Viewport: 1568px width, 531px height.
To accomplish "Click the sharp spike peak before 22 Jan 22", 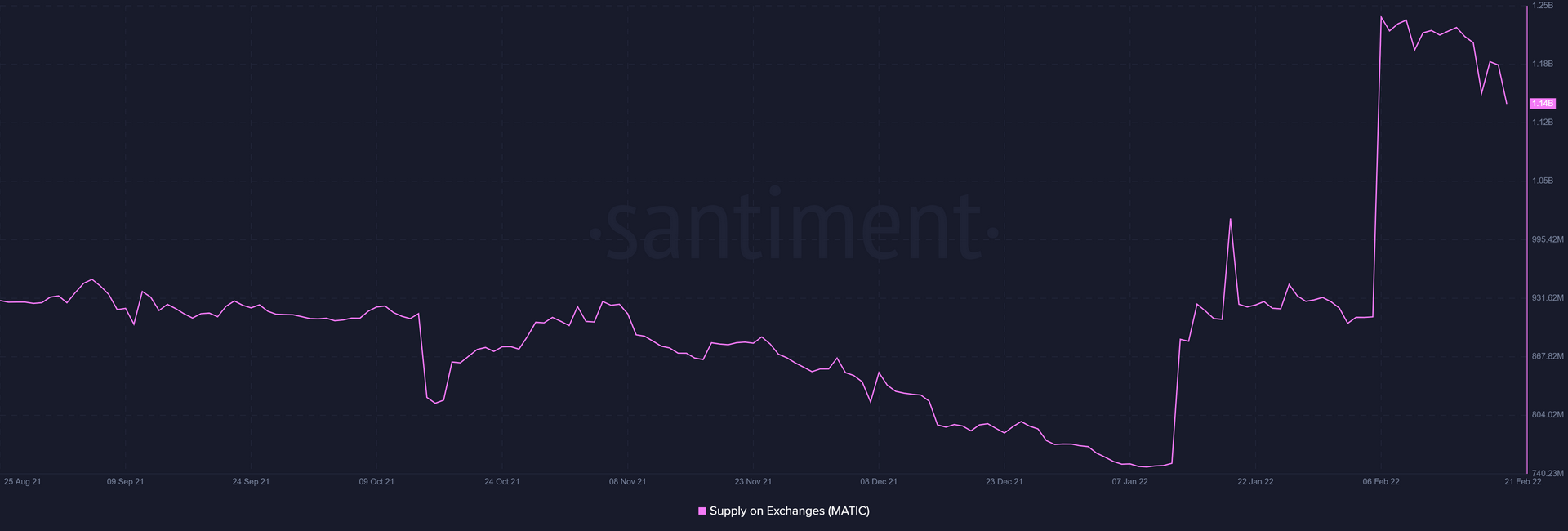I will click(x=1230, y=219).
